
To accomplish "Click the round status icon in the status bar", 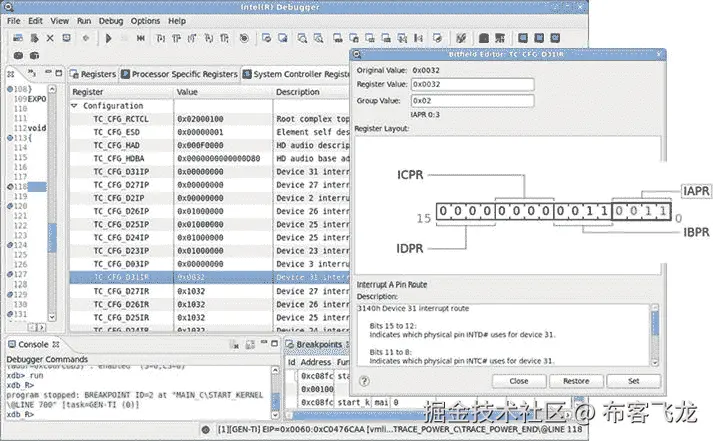I will pyautogui.click(x=206, y=429).
